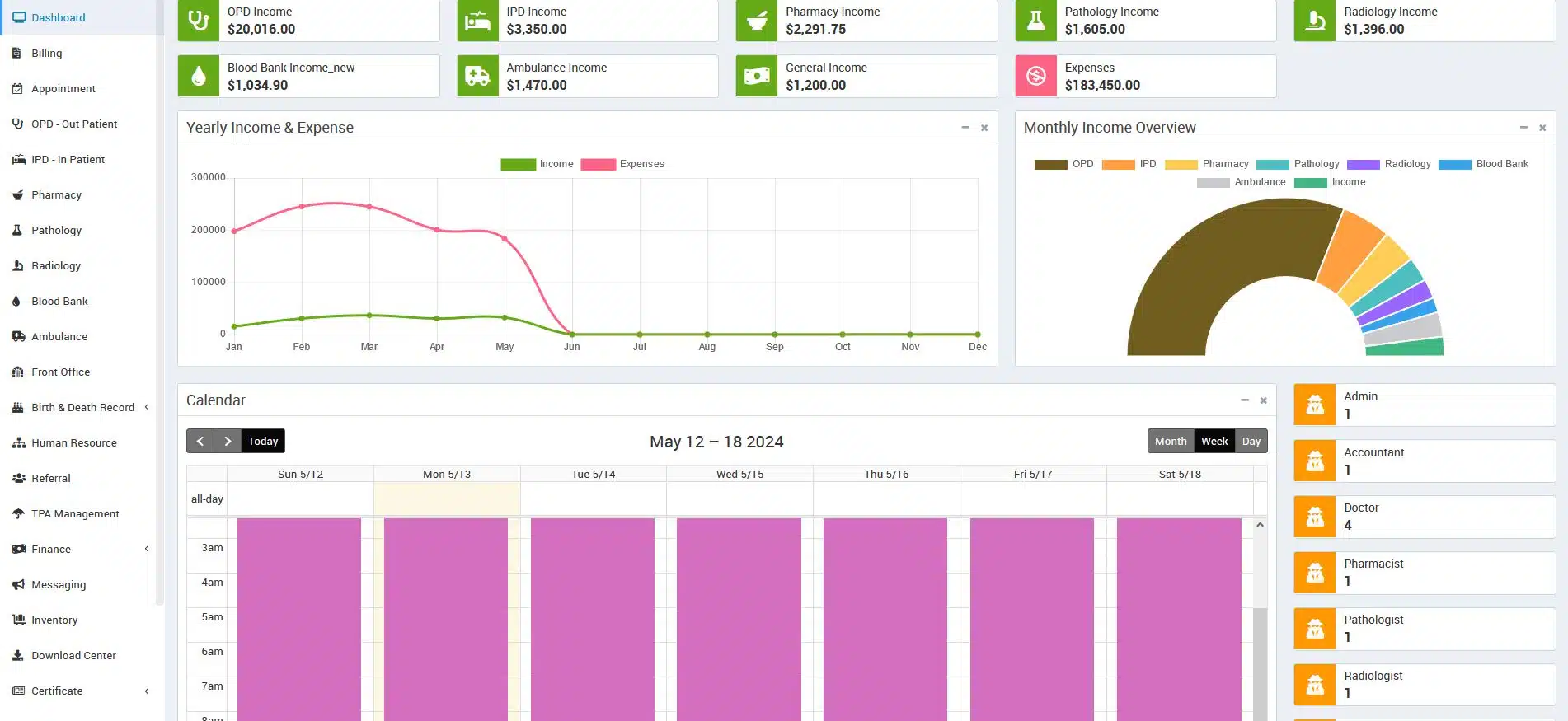Collapse the Yearly Income & Expense panel
This screenshot has height=721, width=1568.
965,128
